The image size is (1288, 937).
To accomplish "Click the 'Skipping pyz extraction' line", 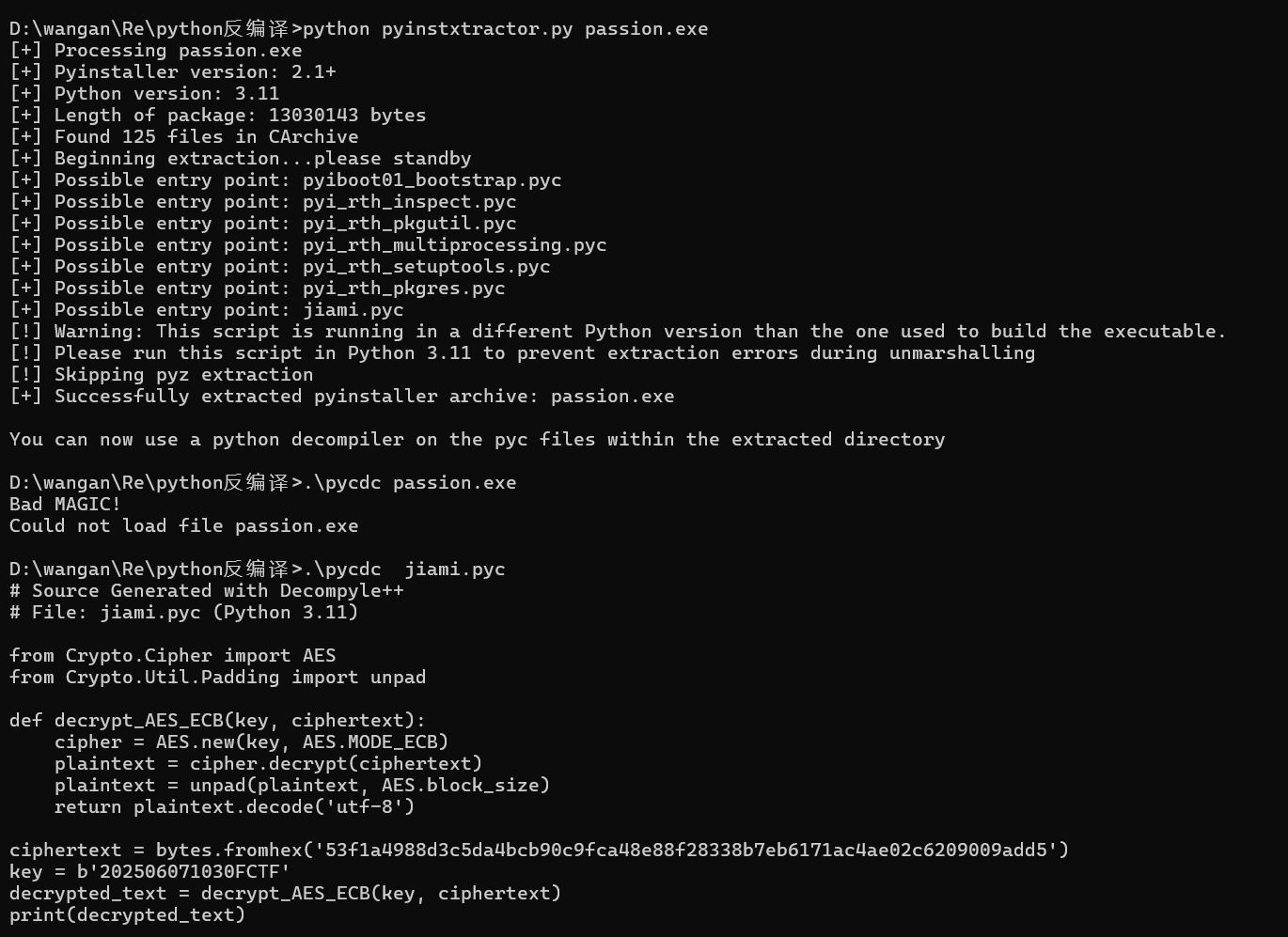I will point(162,374).
